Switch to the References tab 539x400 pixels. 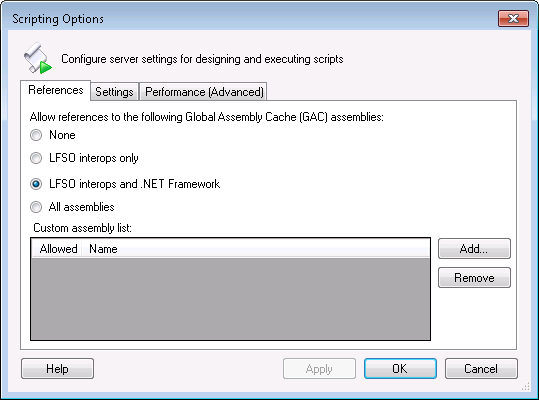56,90
